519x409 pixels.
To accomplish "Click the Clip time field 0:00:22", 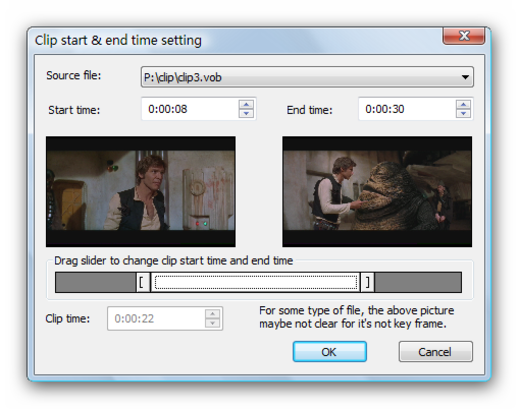I will (x=156, y=319).
